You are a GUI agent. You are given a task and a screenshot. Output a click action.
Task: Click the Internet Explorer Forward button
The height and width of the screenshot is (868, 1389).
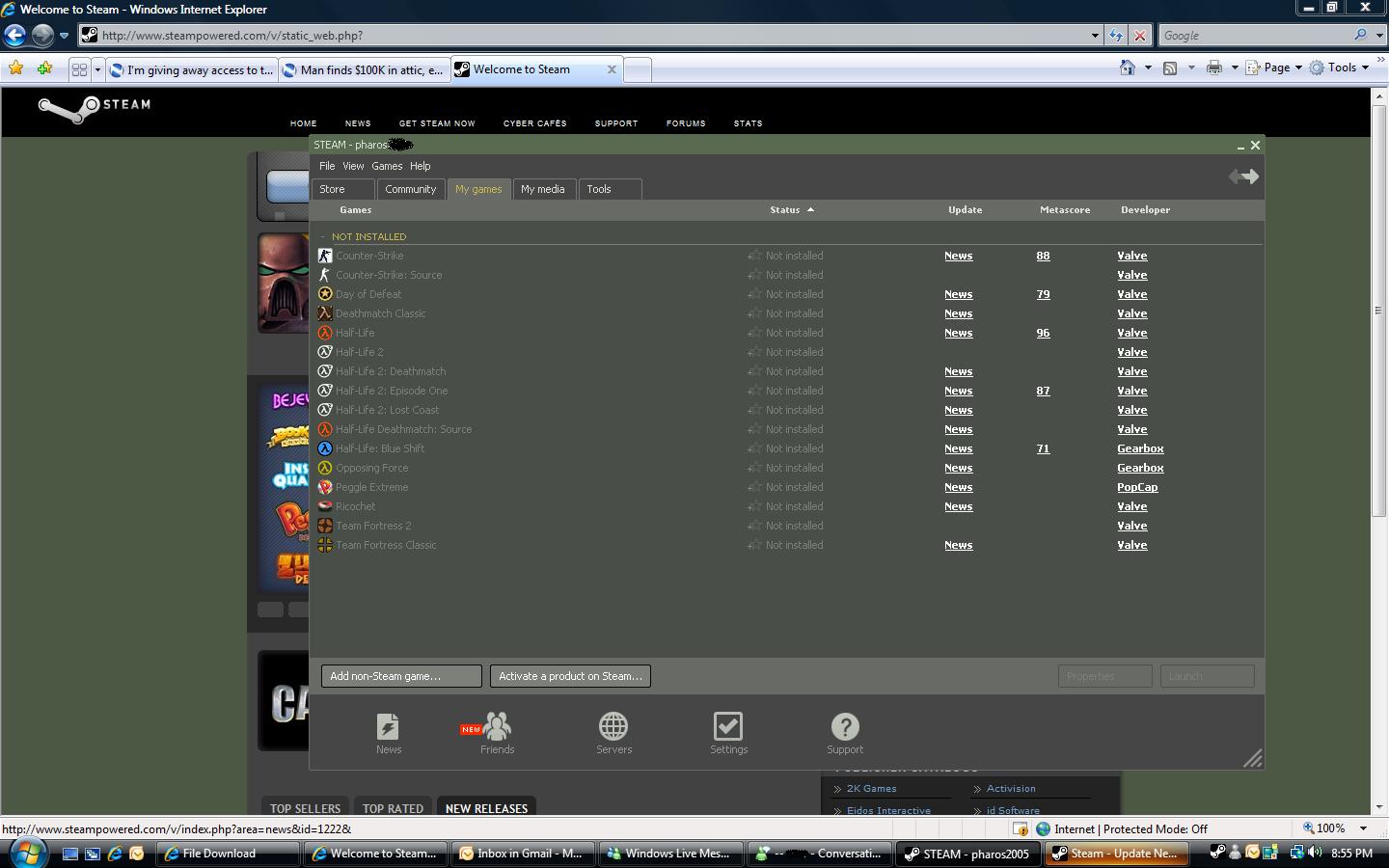pos(42,36)
